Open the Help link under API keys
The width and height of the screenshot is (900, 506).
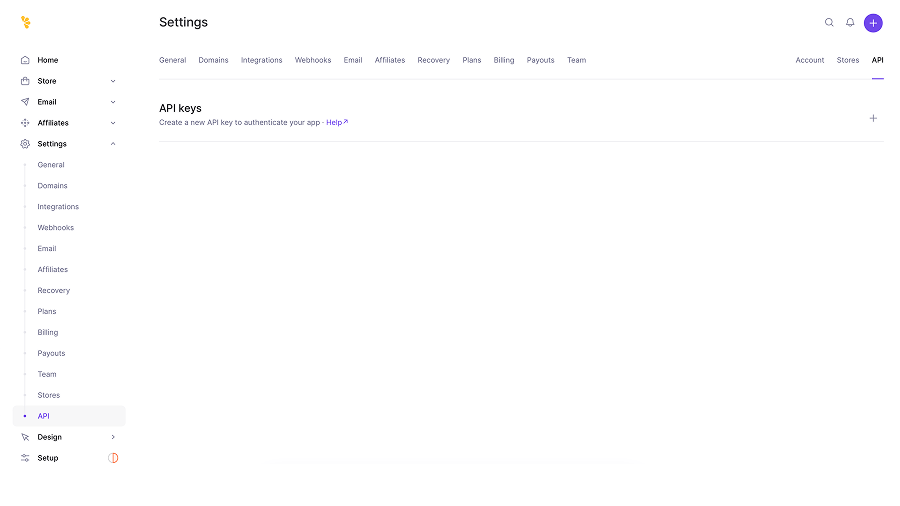[337, 122]
